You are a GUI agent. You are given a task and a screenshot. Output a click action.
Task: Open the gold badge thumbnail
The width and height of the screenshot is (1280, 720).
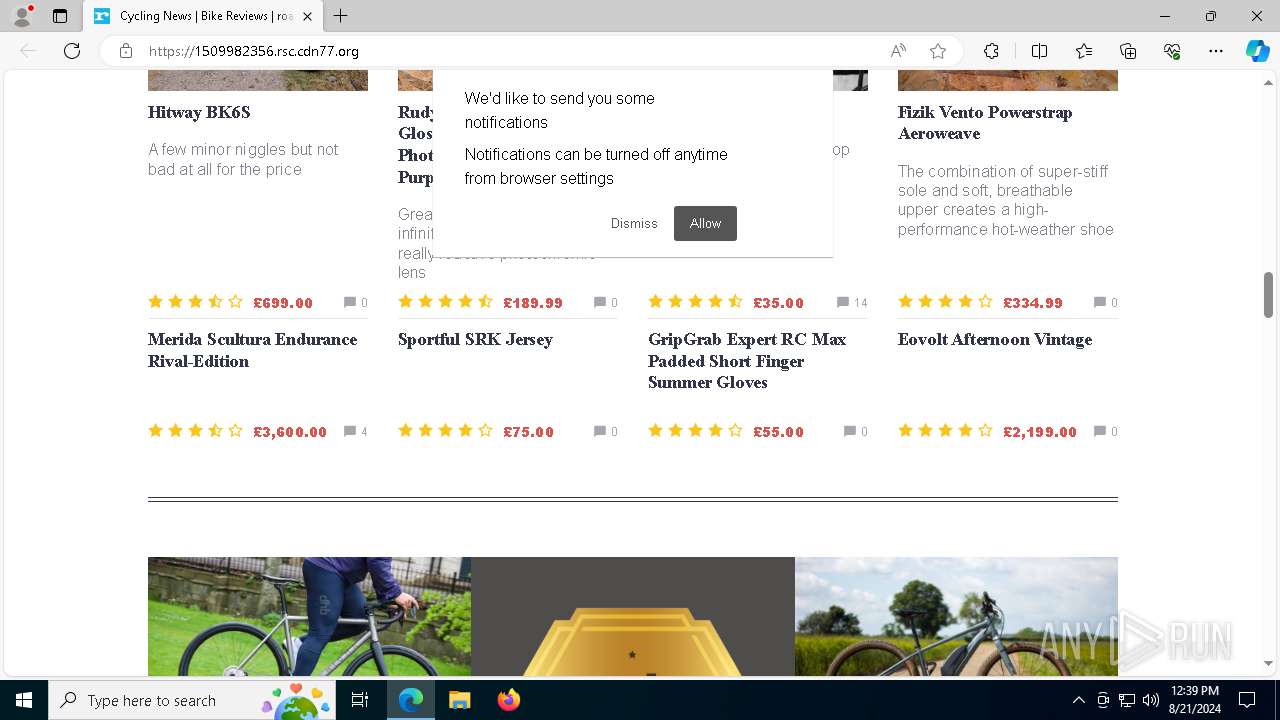coord(633,616)
